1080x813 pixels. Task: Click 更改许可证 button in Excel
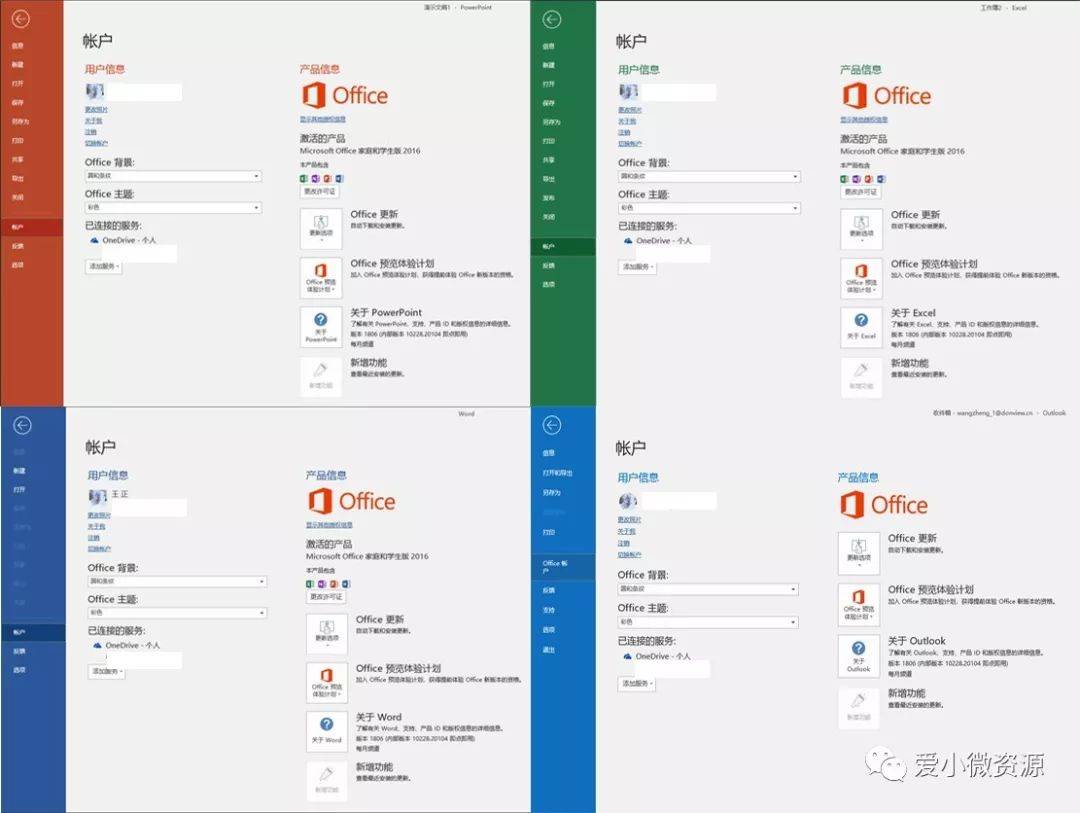(x=860, y=192)
